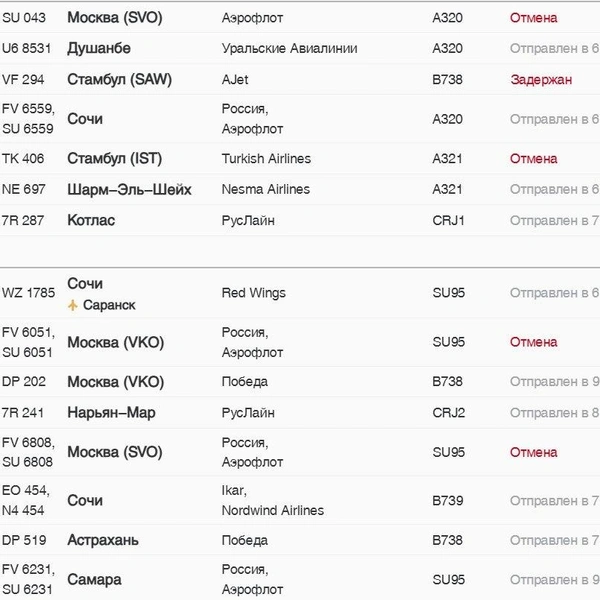Select the Душанбе destination row
This screenshot has height=600, width=600.
300,48
